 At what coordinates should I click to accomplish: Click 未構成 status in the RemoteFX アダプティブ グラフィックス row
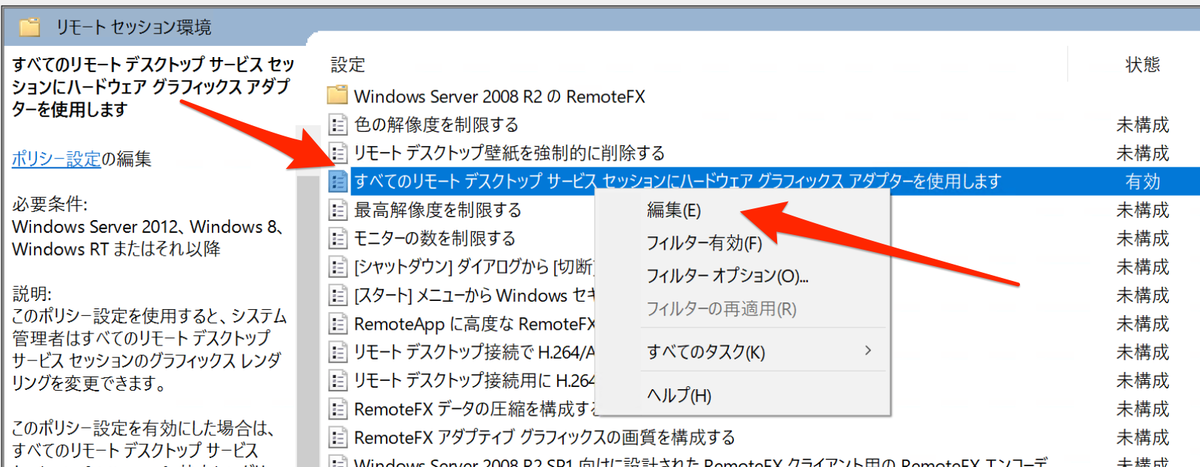[1143, 437]
